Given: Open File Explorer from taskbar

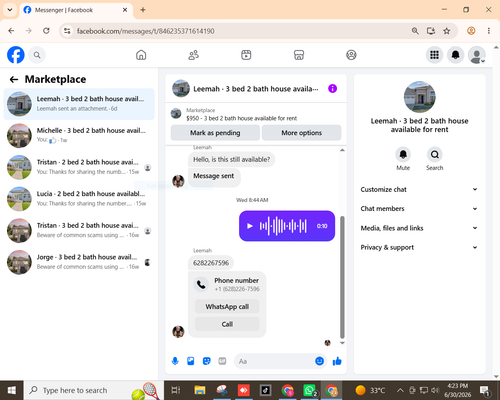Looking at the screenshot, I should (200, 390).
